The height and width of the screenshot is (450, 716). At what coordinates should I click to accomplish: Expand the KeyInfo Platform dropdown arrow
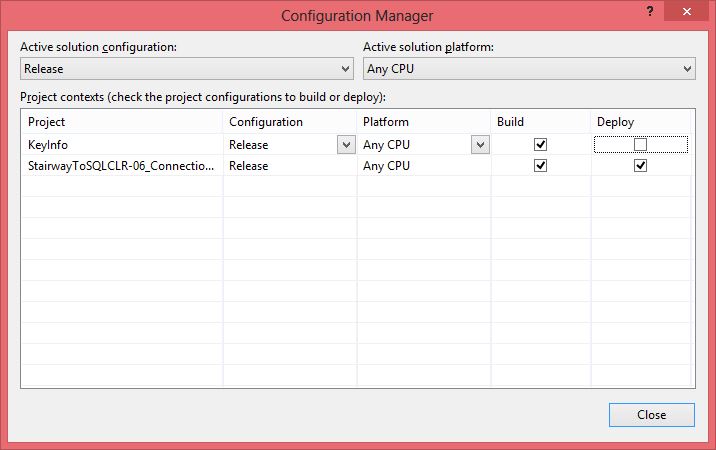(480, 145)
